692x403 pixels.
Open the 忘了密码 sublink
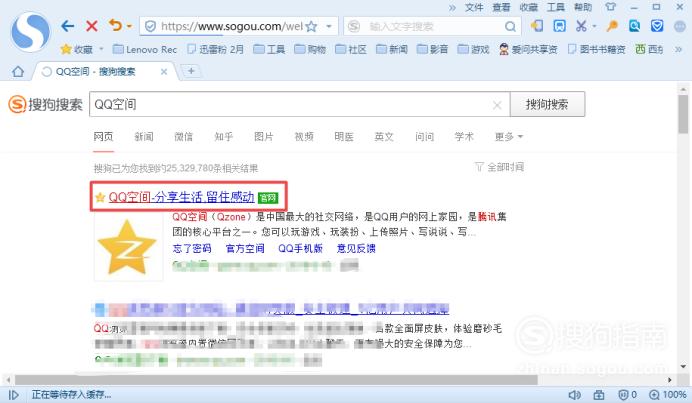(192, 249)
